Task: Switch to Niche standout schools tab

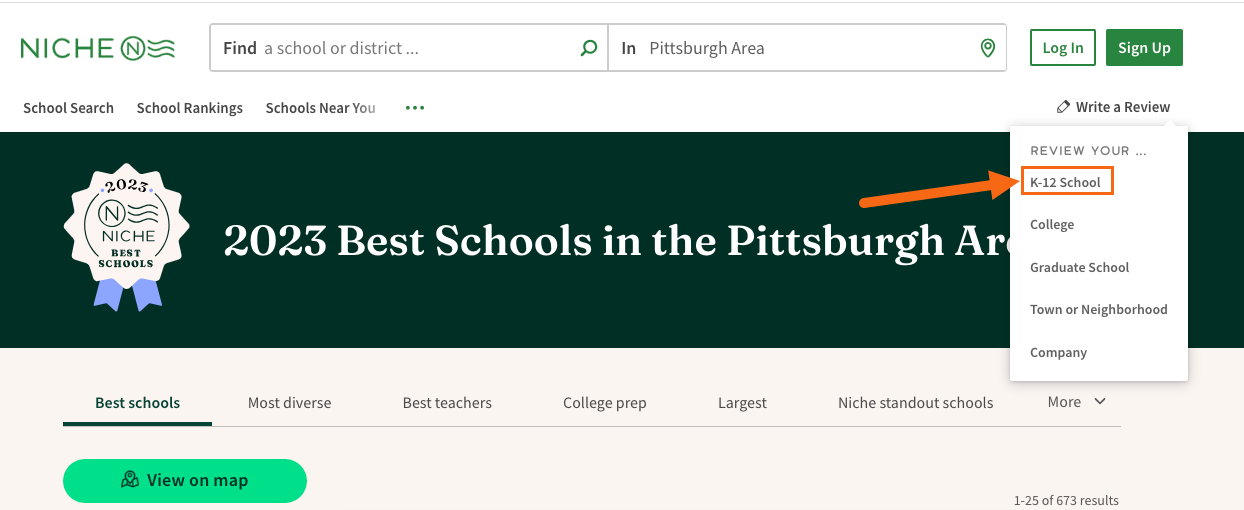Action: 916,403
